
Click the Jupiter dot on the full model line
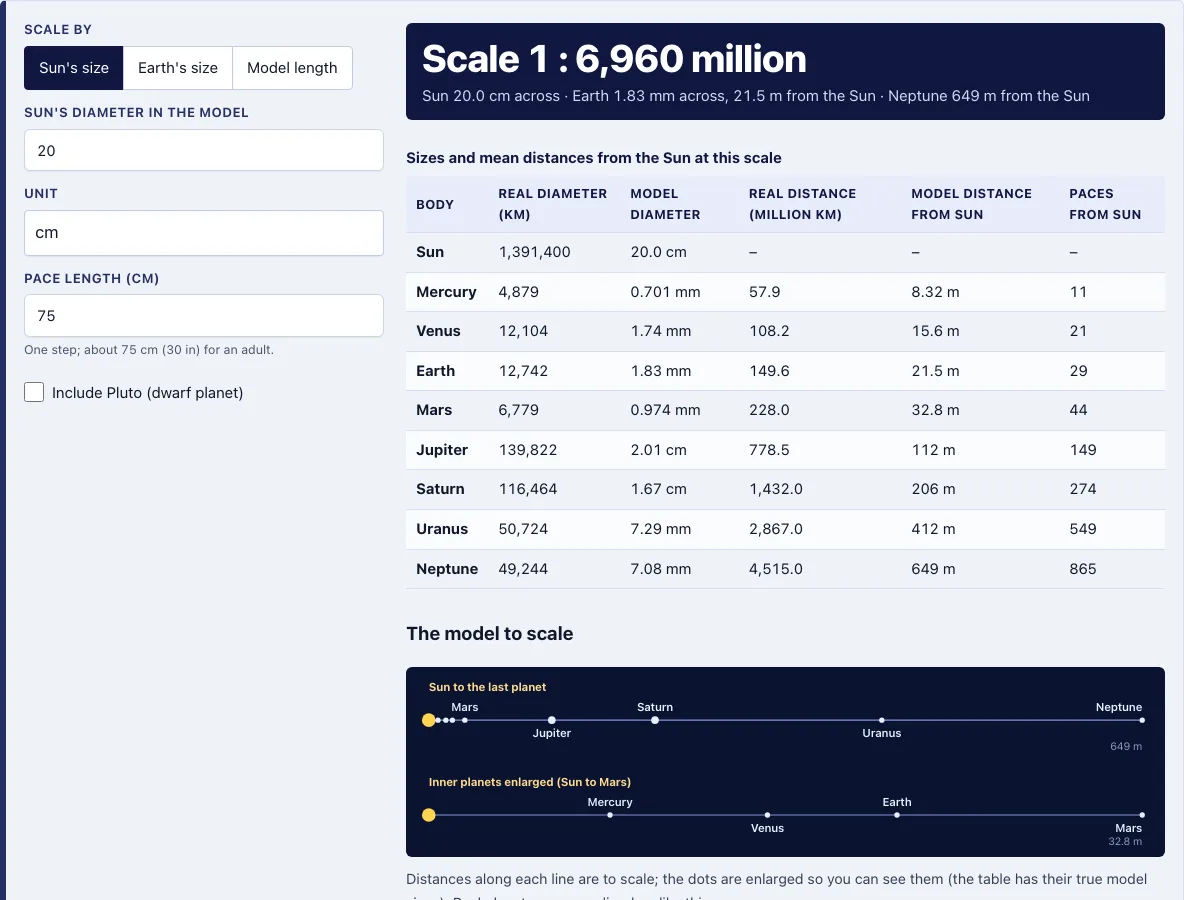[x=552, y=720]
